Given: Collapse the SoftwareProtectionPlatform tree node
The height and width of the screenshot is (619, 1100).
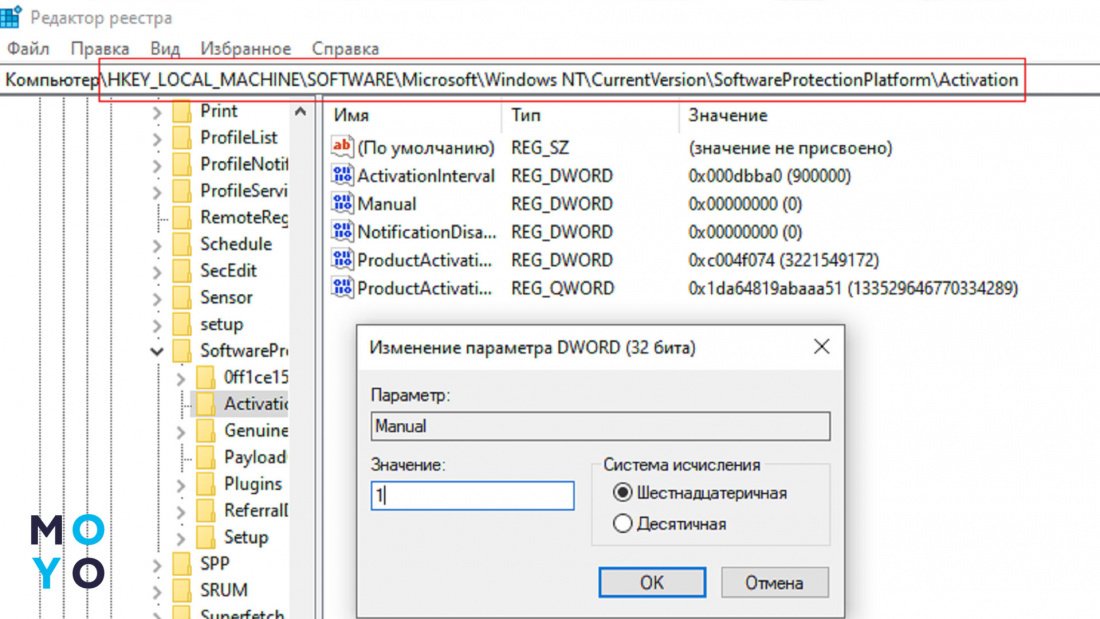Looking at the screenshot, I should tap(157, 351).
